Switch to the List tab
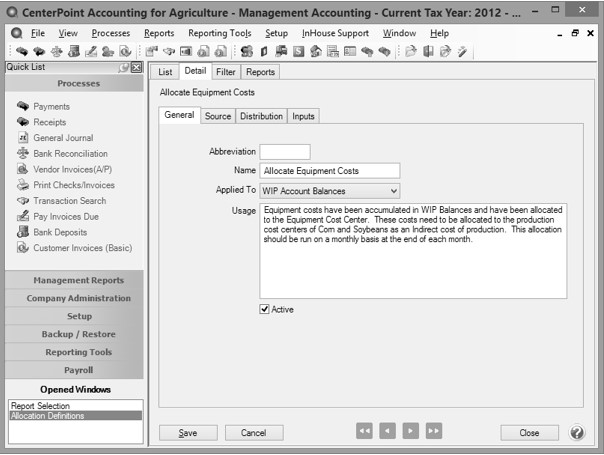Image resolution: width=604 pixels, height=455 pixels. (x=165, y=72)
